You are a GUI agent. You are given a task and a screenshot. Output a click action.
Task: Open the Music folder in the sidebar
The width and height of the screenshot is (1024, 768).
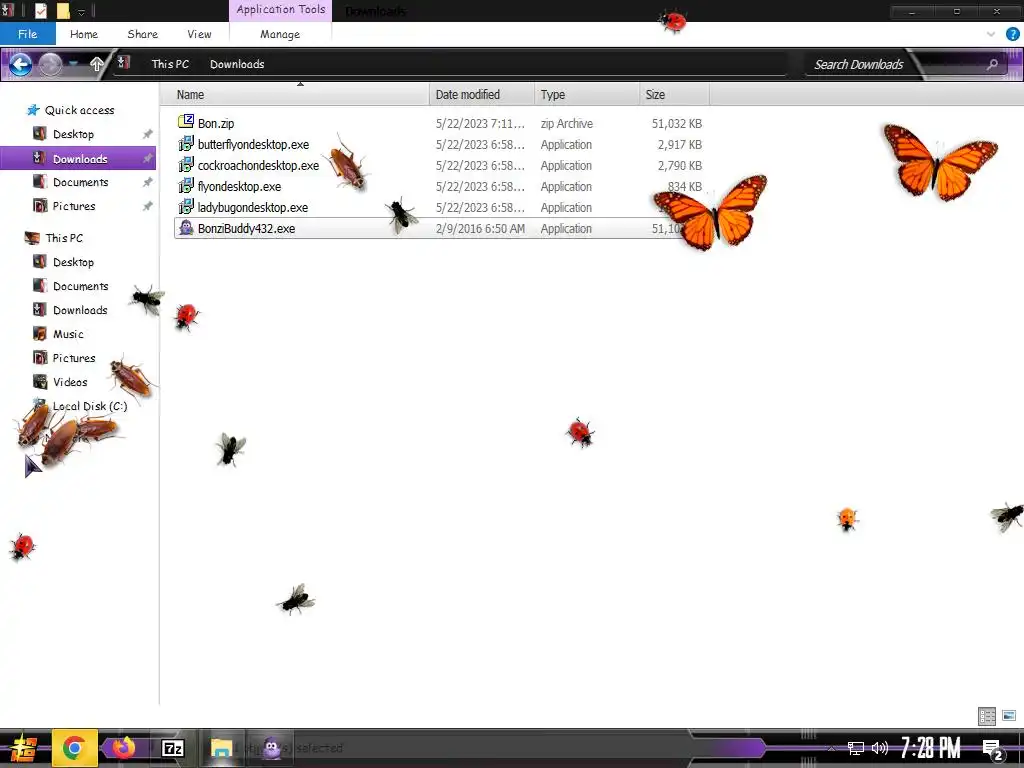coord(68,334)
